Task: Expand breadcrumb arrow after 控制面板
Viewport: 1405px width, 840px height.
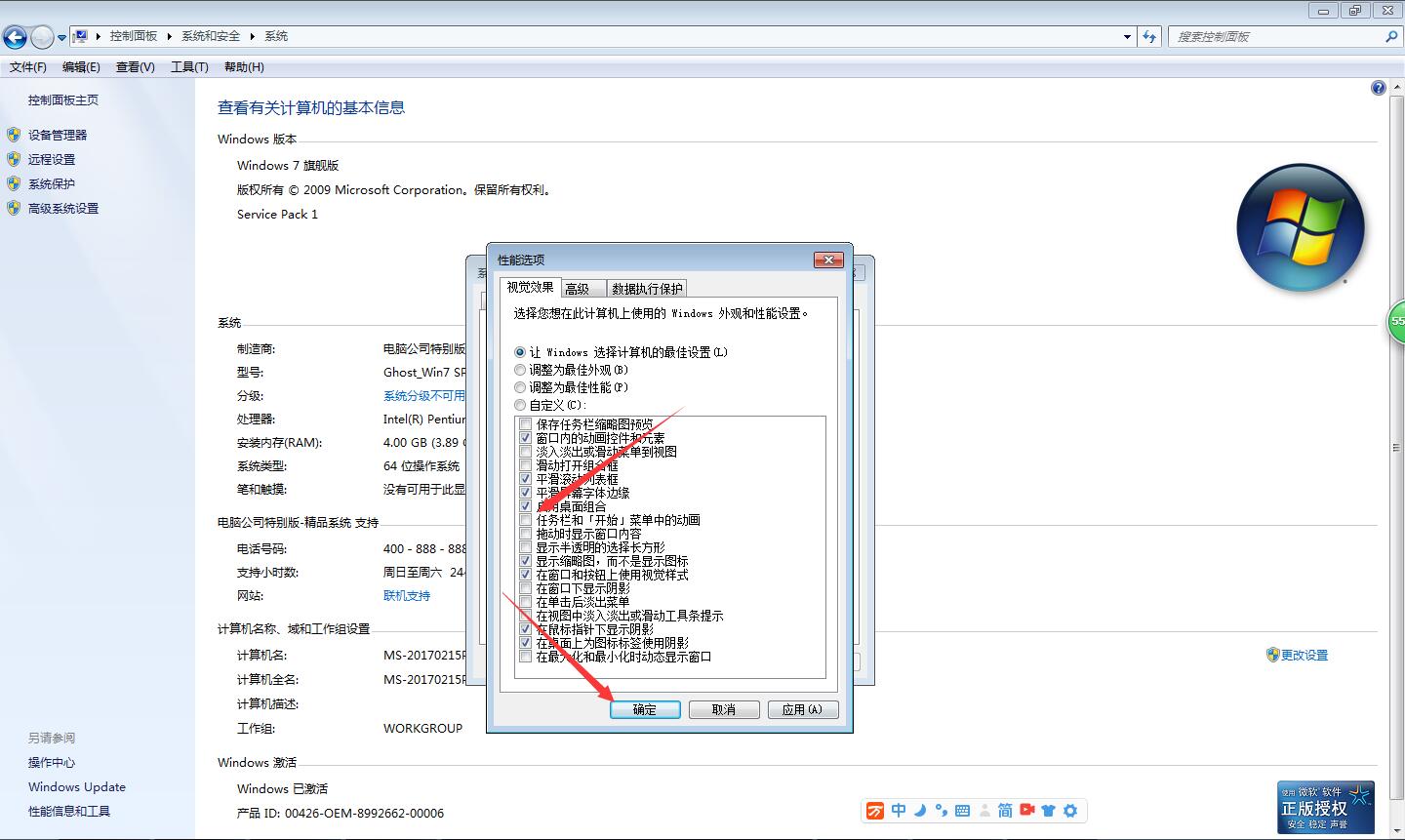Action: pos(170,36)
